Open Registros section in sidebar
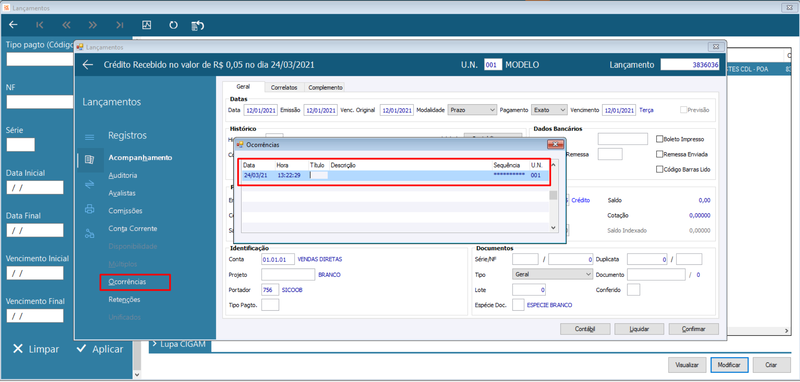The image size is (800, 382). click(127, 136)
